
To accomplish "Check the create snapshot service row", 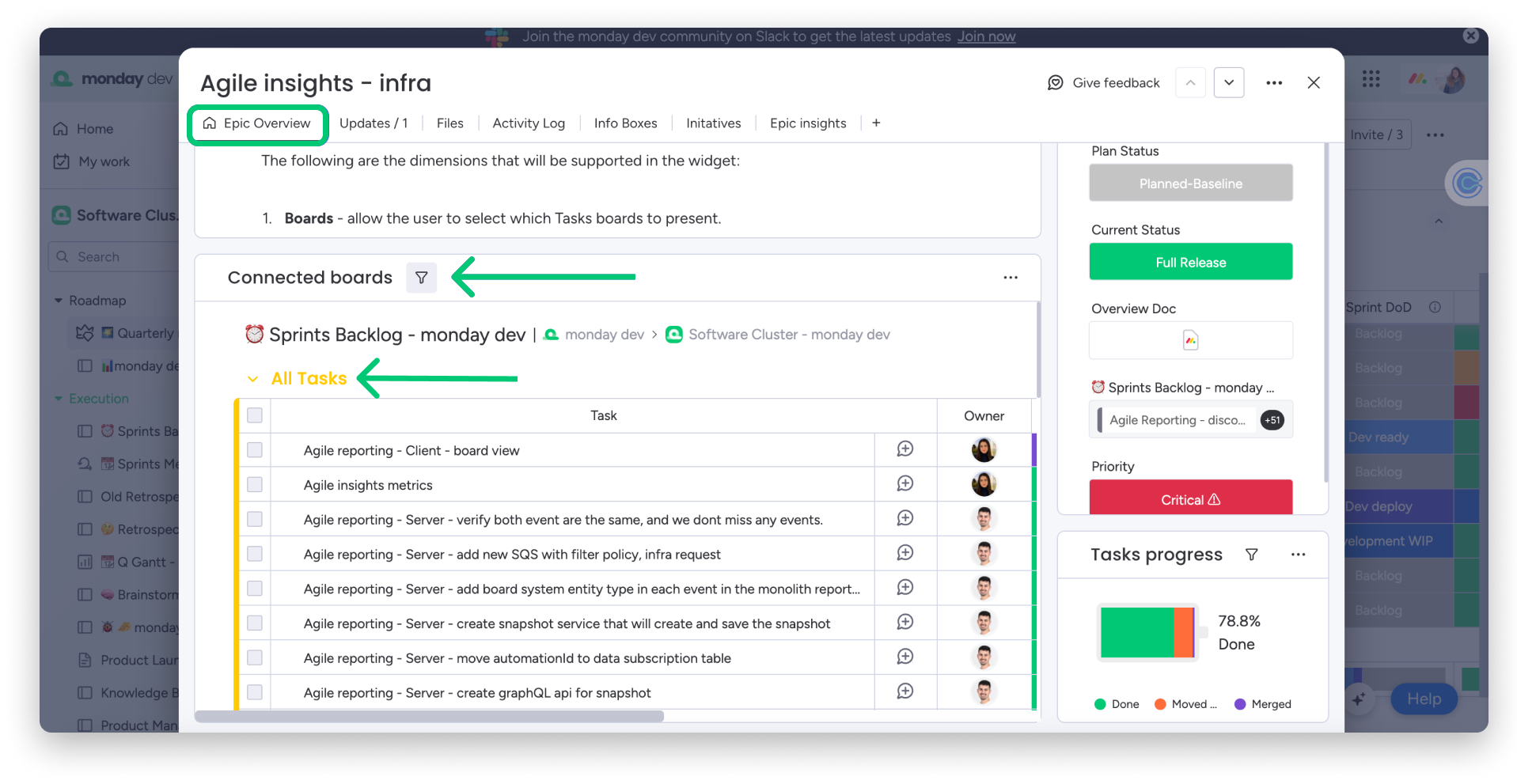I will [x=255, y=623].
